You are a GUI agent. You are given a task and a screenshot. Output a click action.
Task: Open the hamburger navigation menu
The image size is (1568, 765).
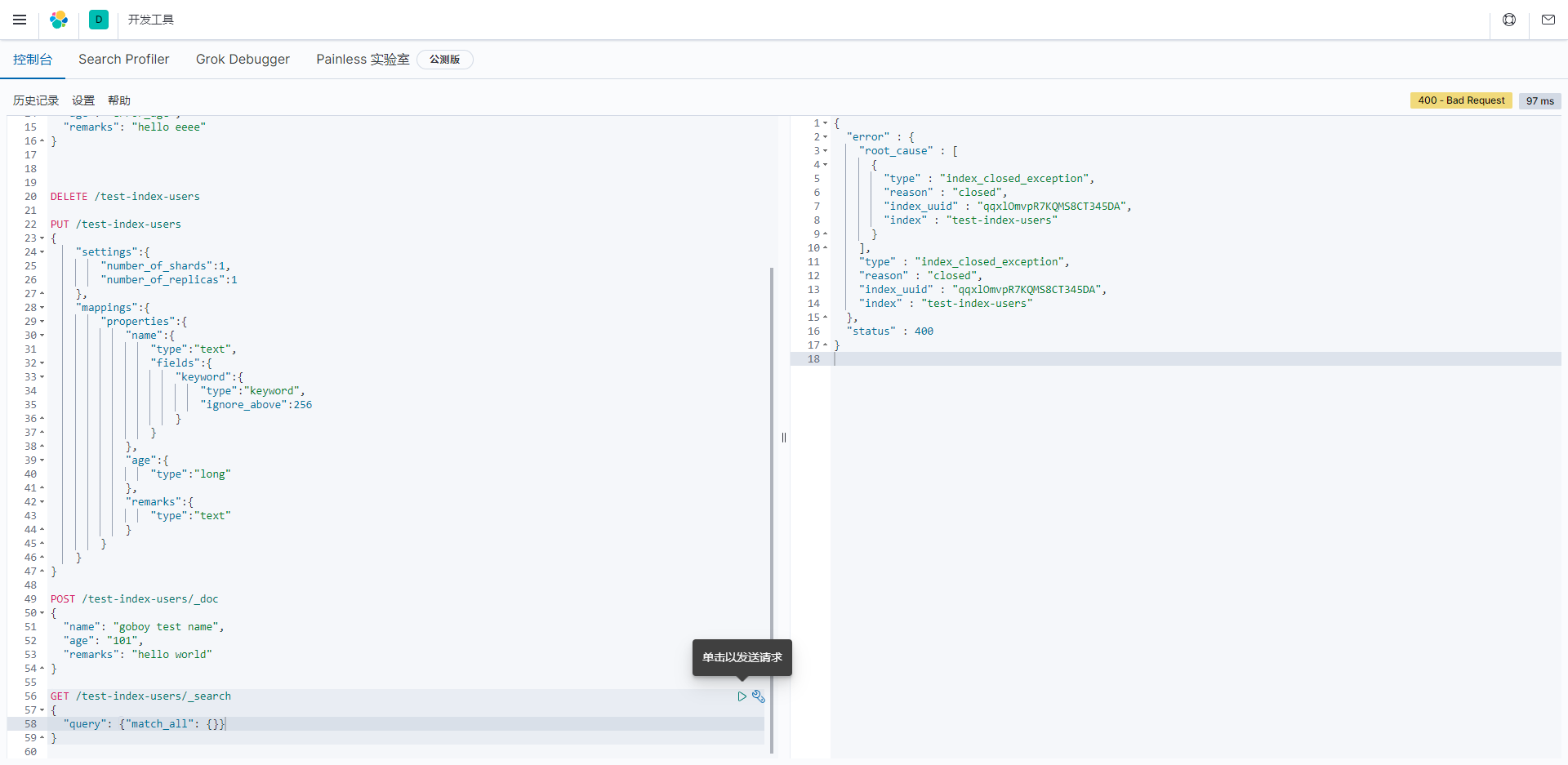click(20, 20)
